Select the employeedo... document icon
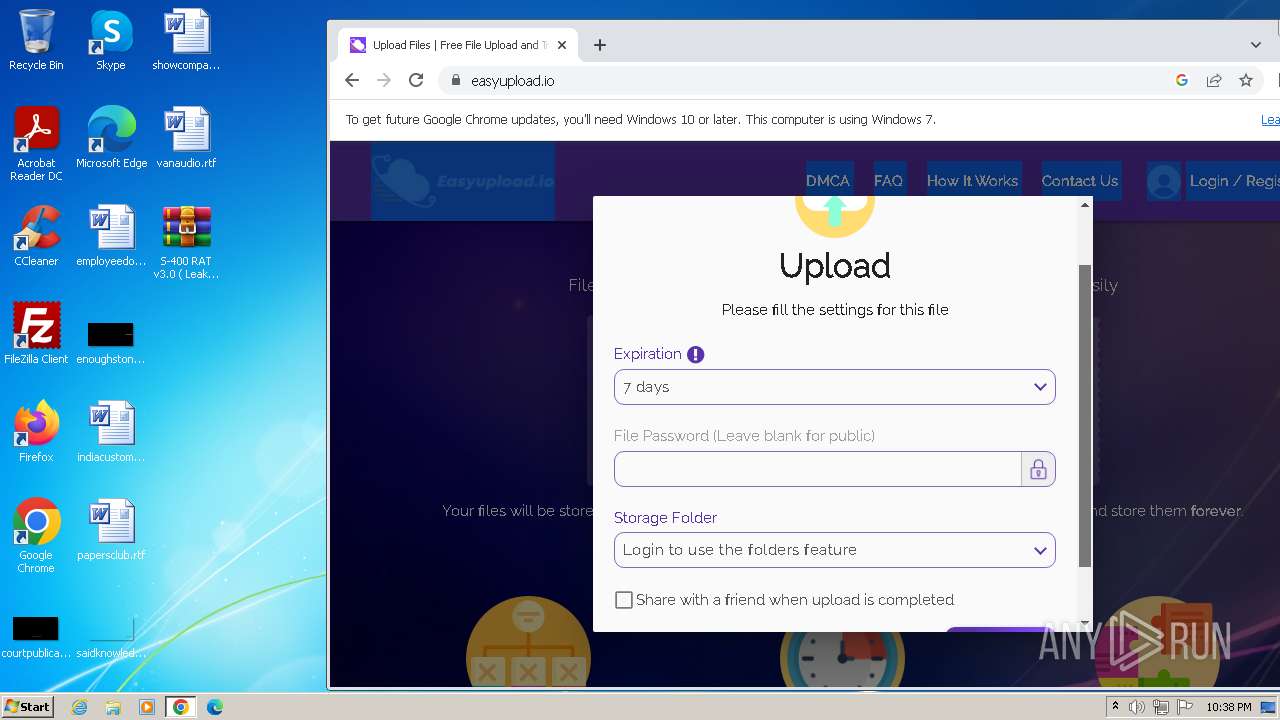1280x720 pixels. click(x=111, y=236)
